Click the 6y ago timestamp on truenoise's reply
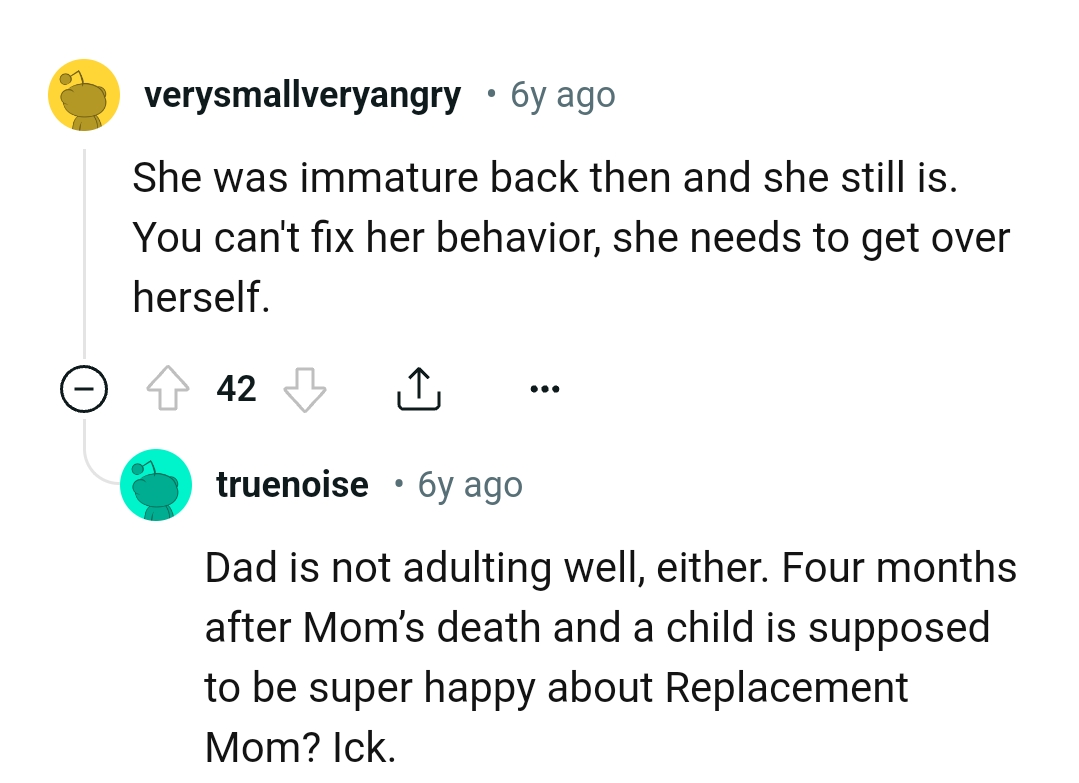This screenshot has height=783, width=1079. [468, 484]
